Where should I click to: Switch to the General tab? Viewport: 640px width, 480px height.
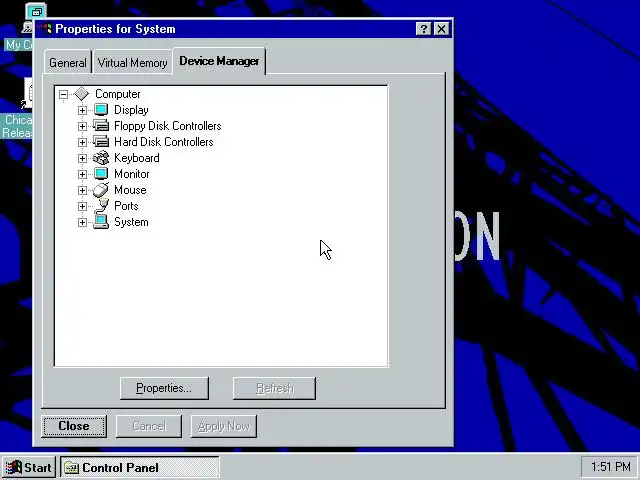tap(68, 62)
